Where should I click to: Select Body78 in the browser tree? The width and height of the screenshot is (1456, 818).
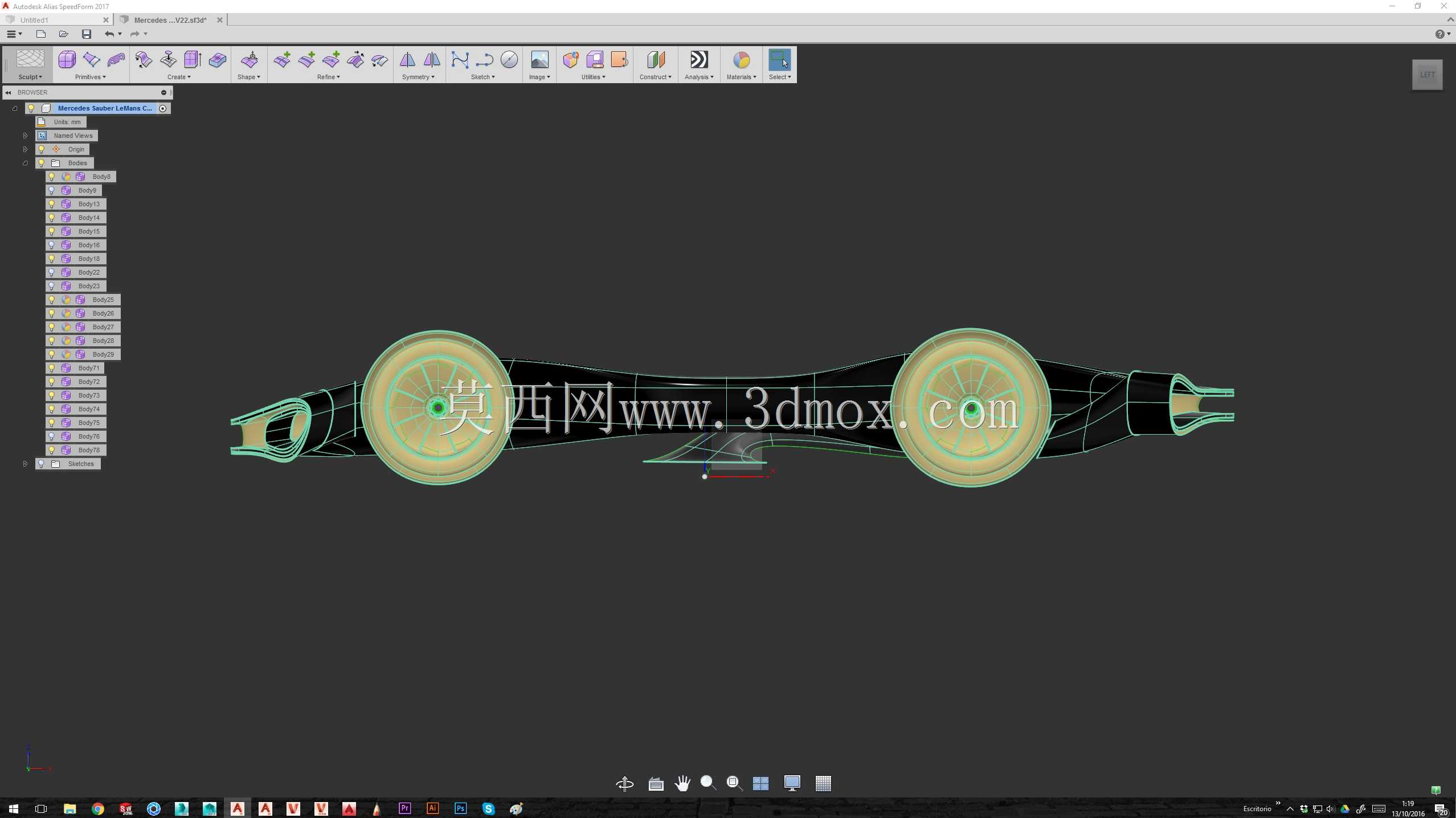click(x=76, y=450)
